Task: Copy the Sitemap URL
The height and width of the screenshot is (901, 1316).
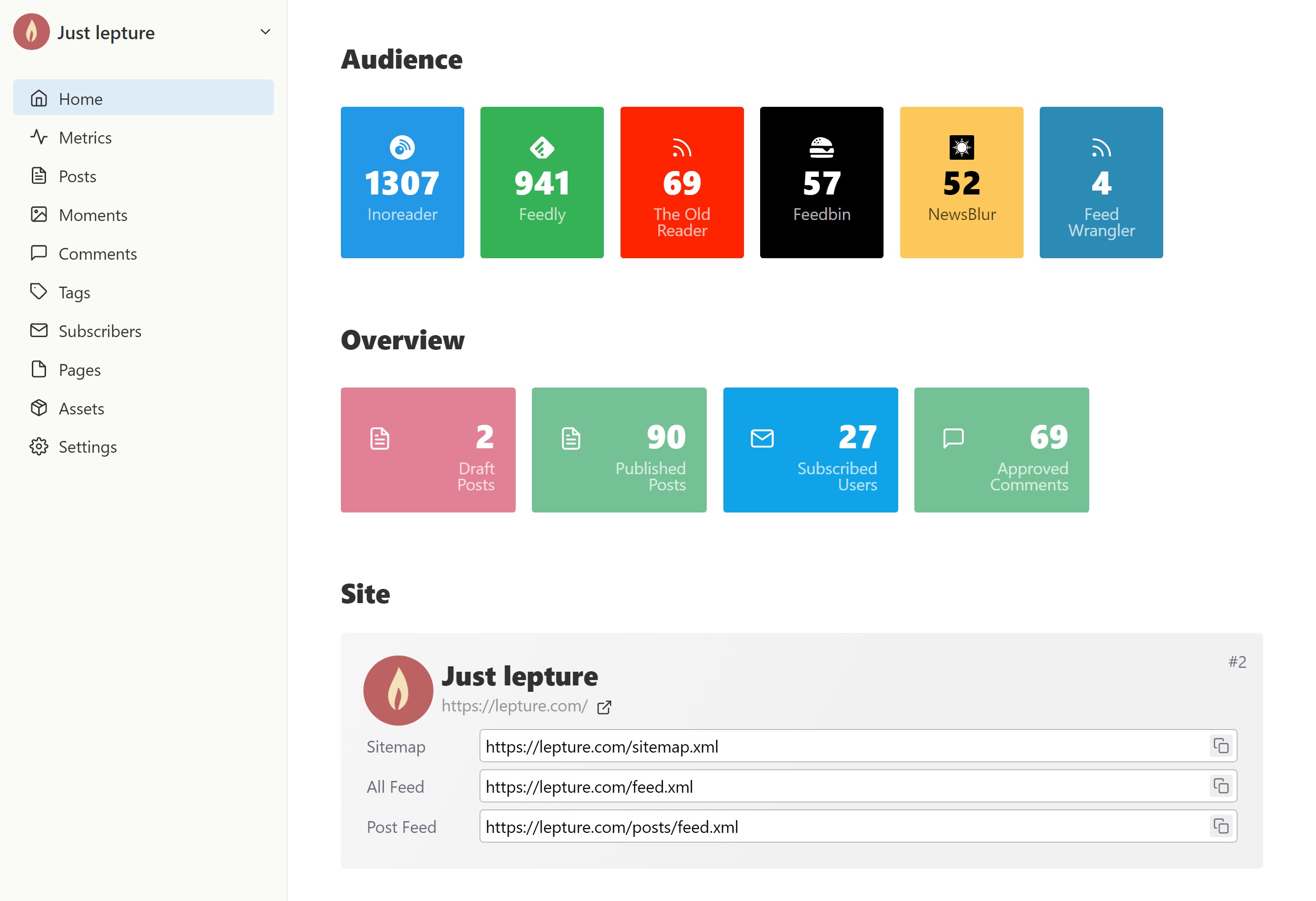Action: click(x=1221, y=746)
